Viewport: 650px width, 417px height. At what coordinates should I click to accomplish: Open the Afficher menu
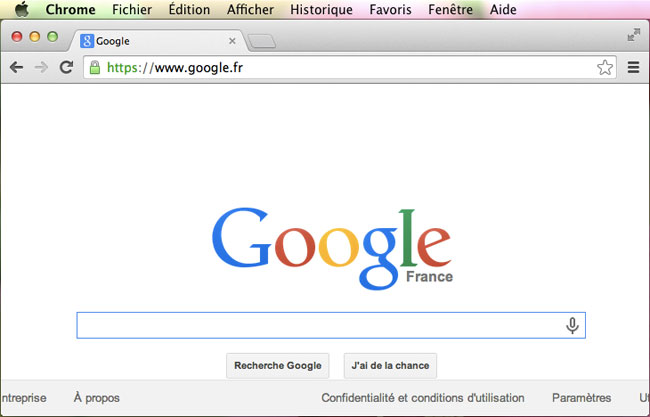click(x=250, y=10)
